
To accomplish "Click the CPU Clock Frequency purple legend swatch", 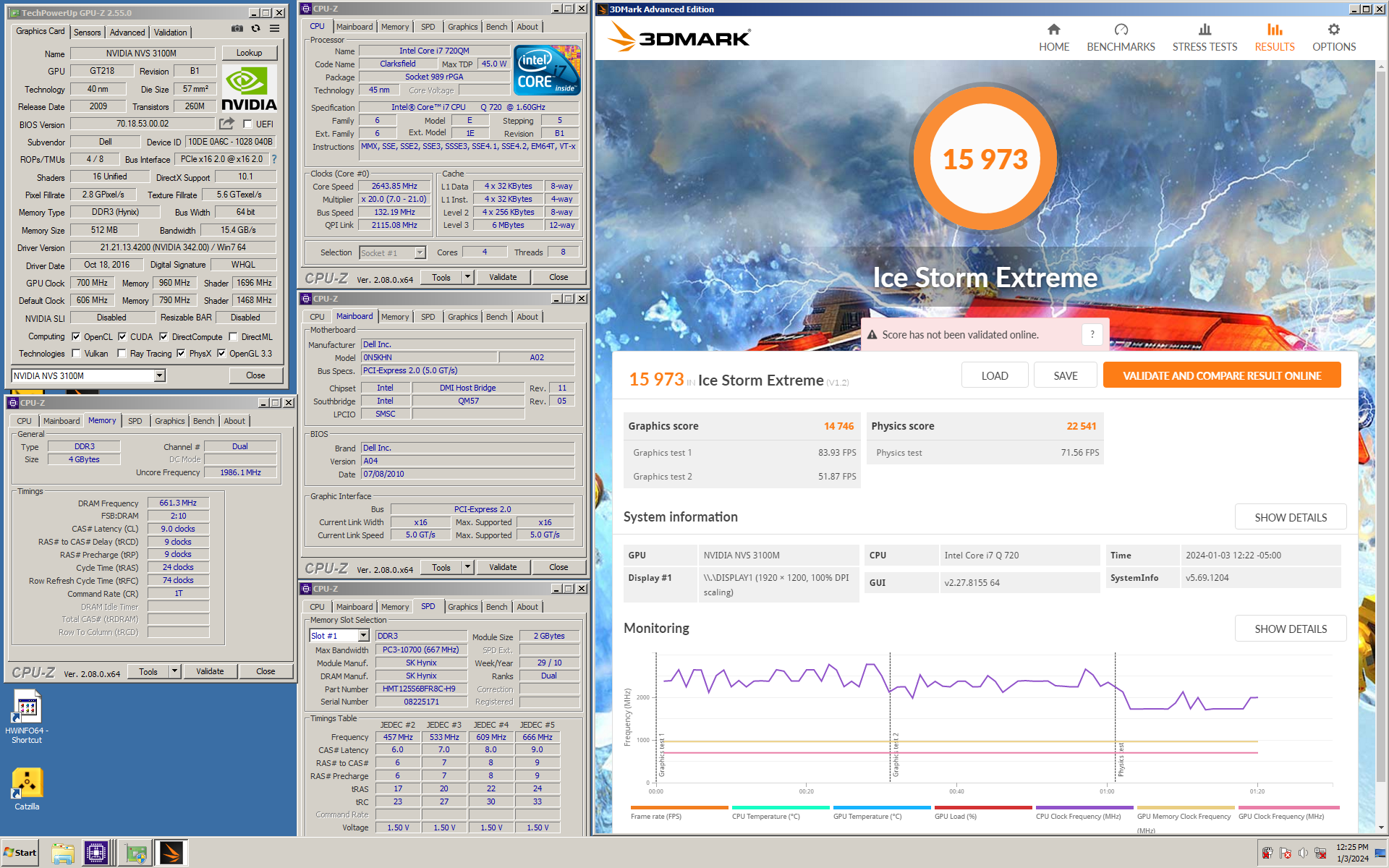I will pyautogui.click(x=1084, y=807).
